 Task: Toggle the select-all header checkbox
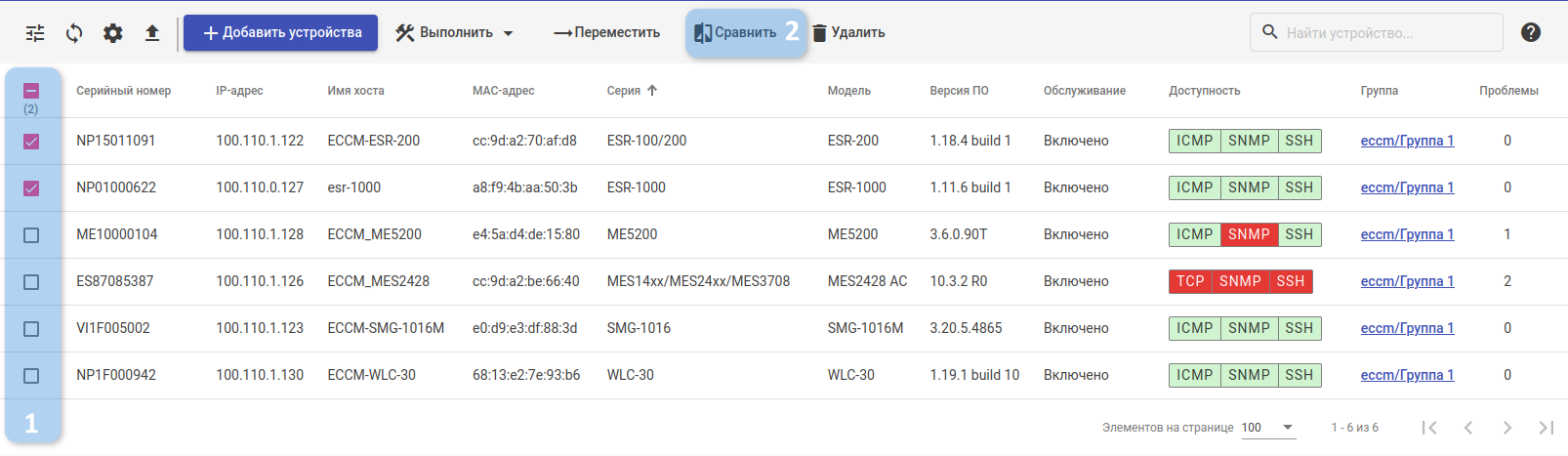pos(31,91)
